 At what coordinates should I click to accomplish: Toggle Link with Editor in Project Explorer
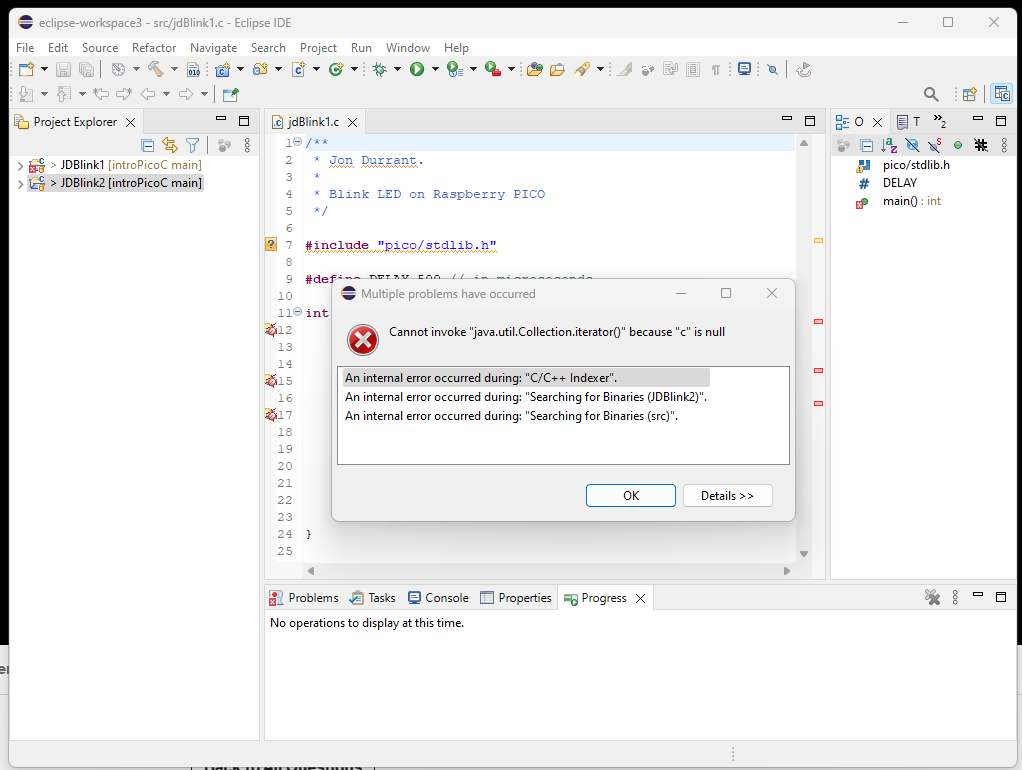pyautogui.click(x=170, y=145)
